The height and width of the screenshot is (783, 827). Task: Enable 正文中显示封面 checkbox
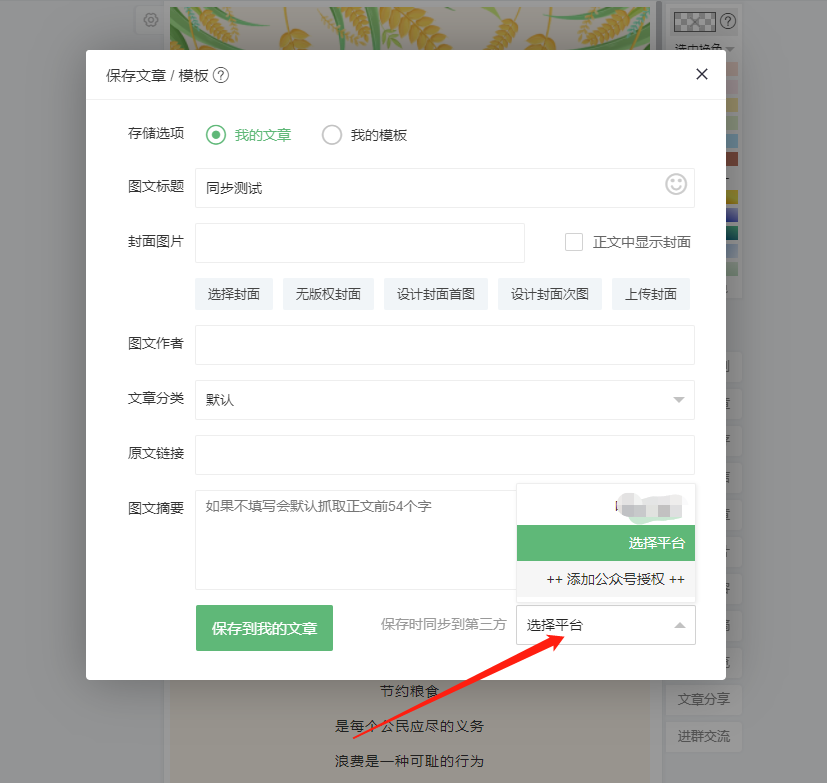click(574, 242)
